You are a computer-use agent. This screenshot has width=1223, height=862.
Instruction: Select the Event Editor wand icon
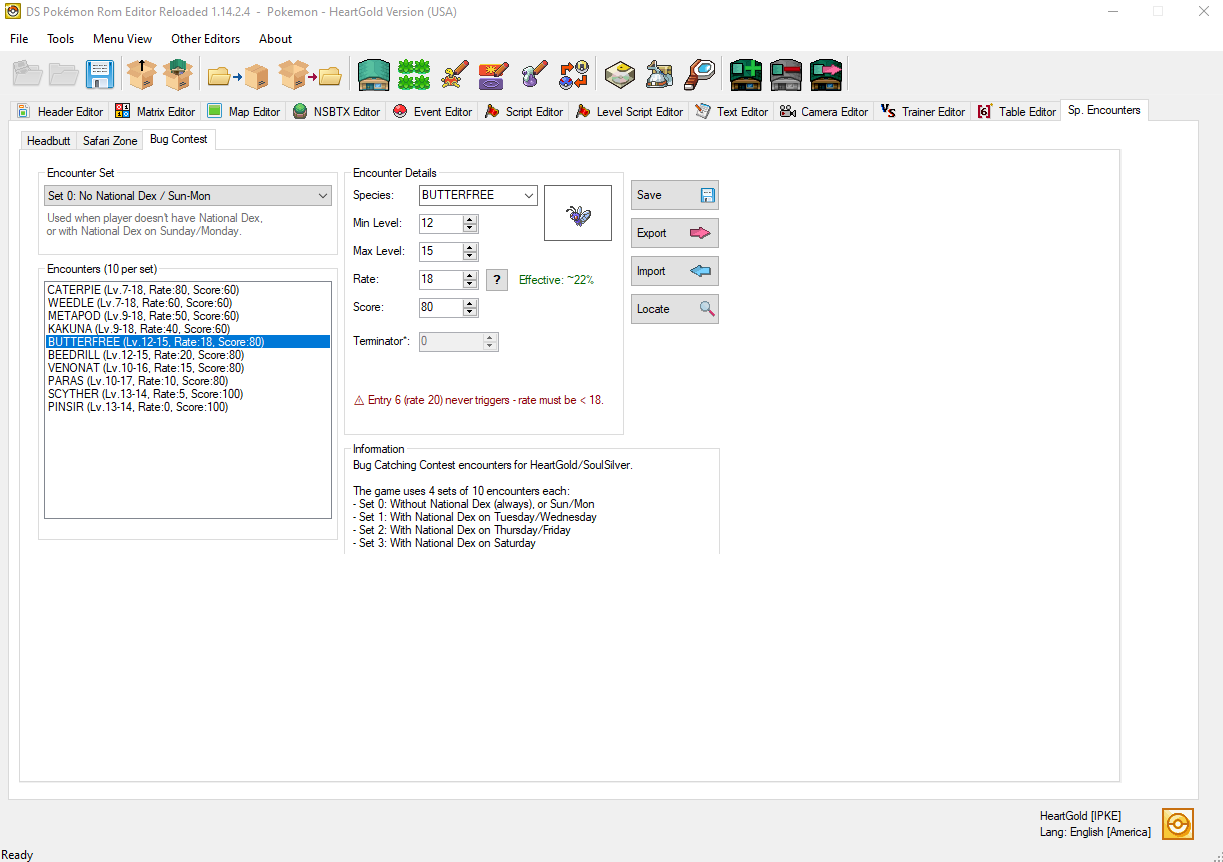pos(453,74)
